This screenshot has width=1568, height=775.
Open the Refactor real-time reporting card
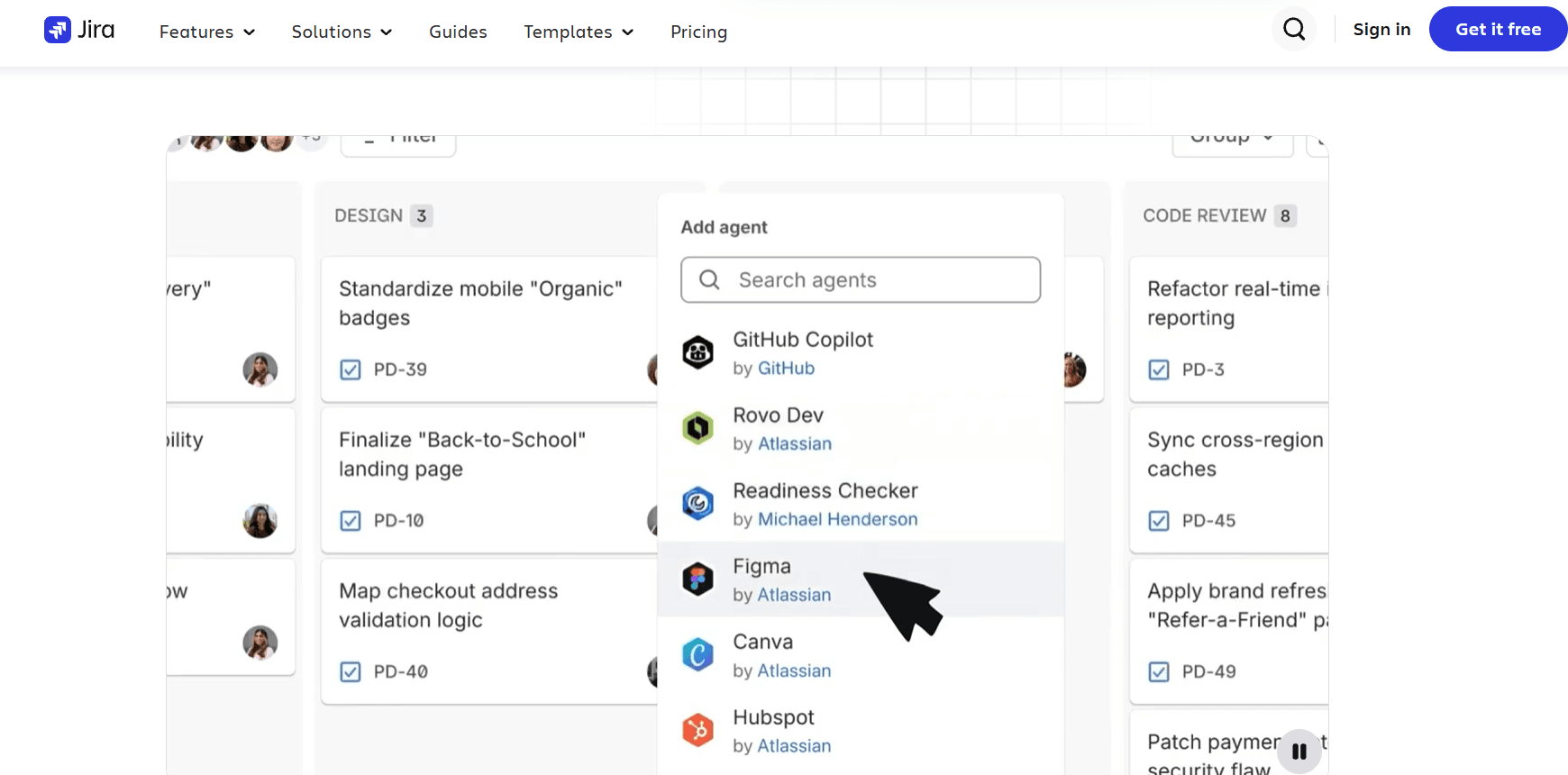pos(1229,330)
